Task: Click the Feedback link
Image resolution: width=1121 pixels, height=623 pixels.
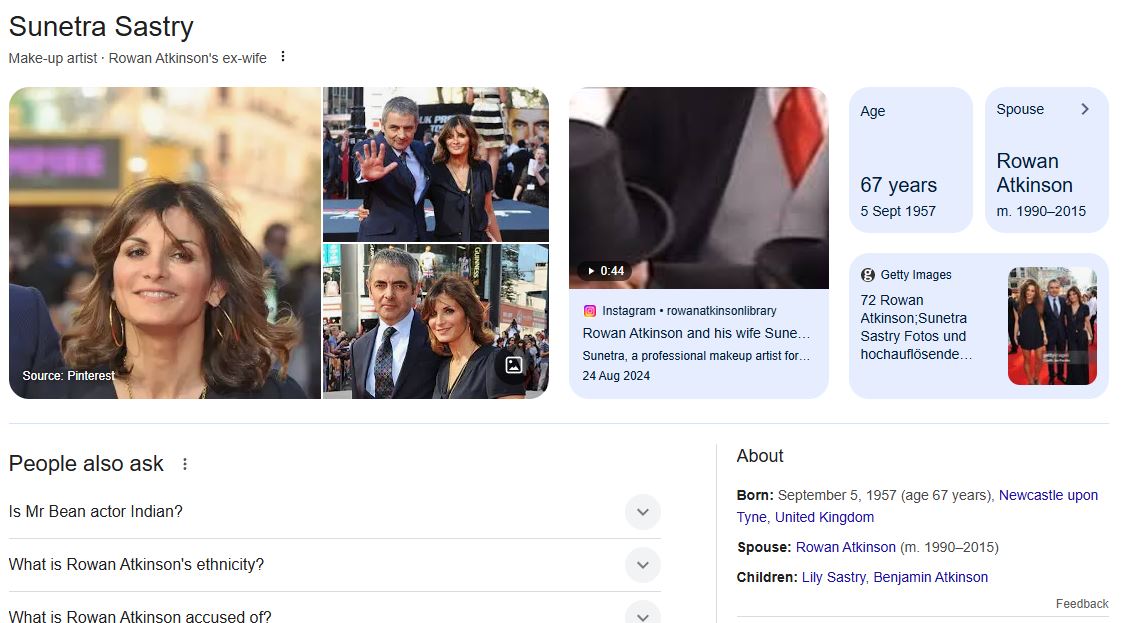Action: coord(1082,604)
